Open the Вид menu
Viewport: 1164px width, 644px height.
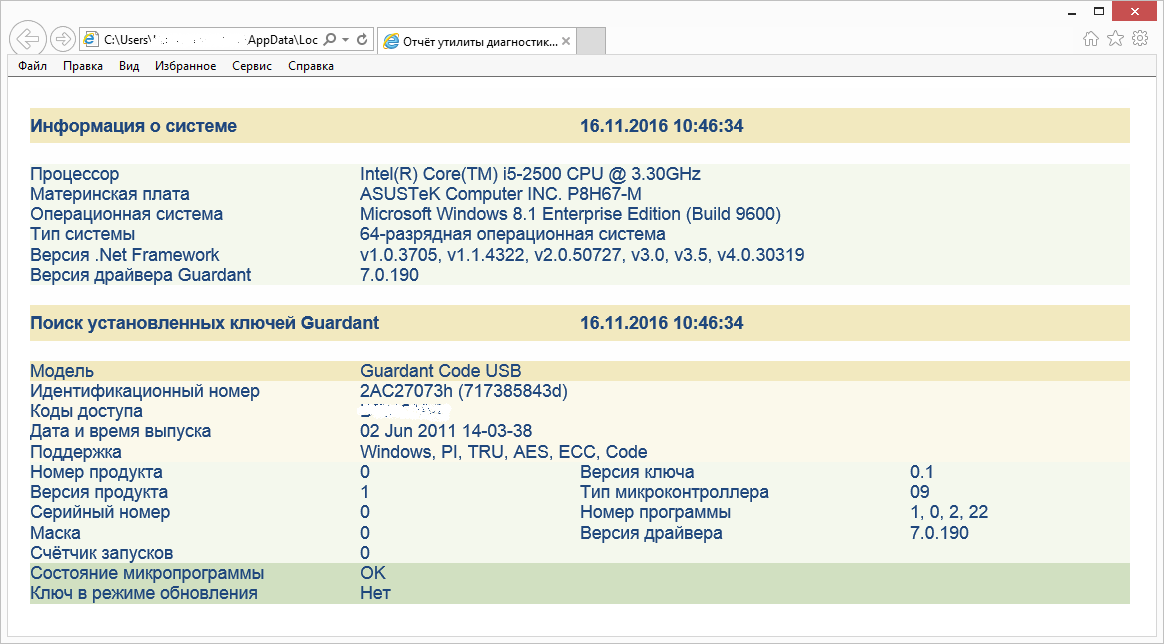tap(129, 66)
